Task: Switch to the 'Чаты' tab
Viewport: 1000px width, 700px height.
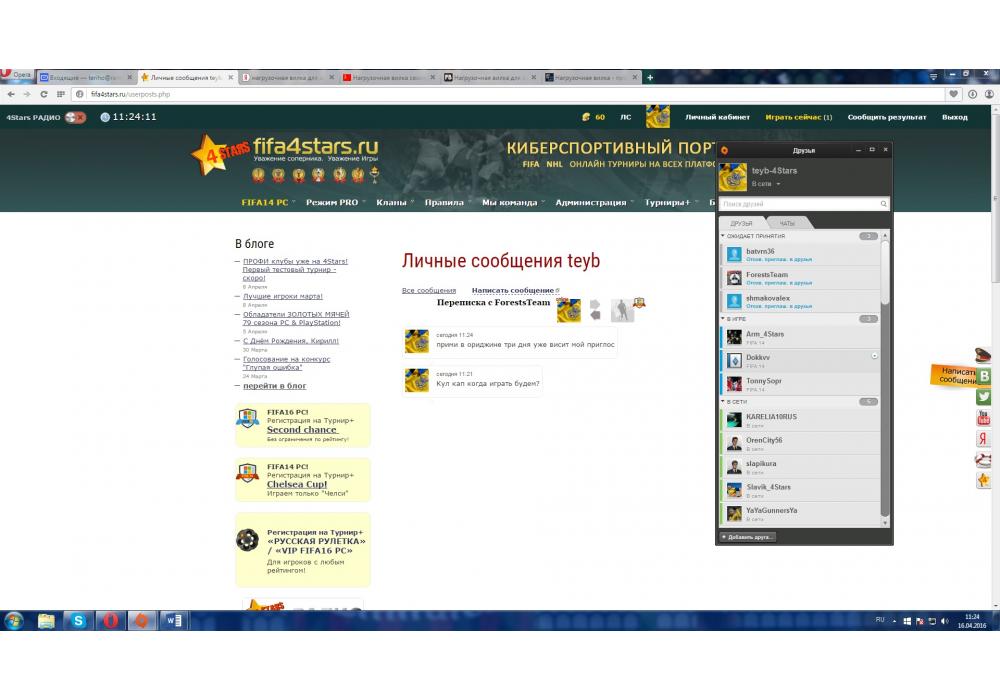Action: tap(787, 223)
